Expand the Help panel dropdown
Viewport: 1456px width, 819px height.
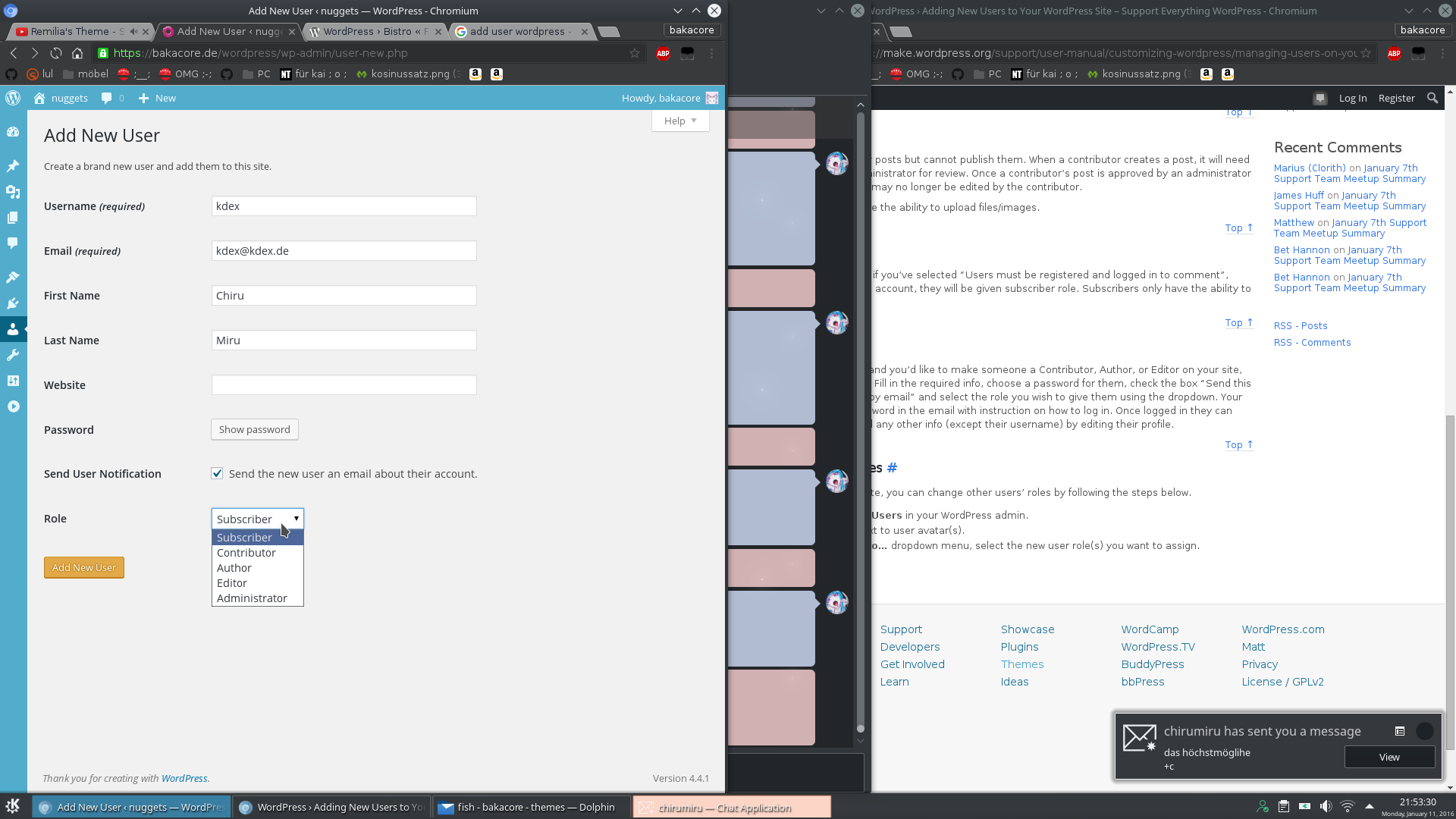pyautogui.click(x=680, y=121)
